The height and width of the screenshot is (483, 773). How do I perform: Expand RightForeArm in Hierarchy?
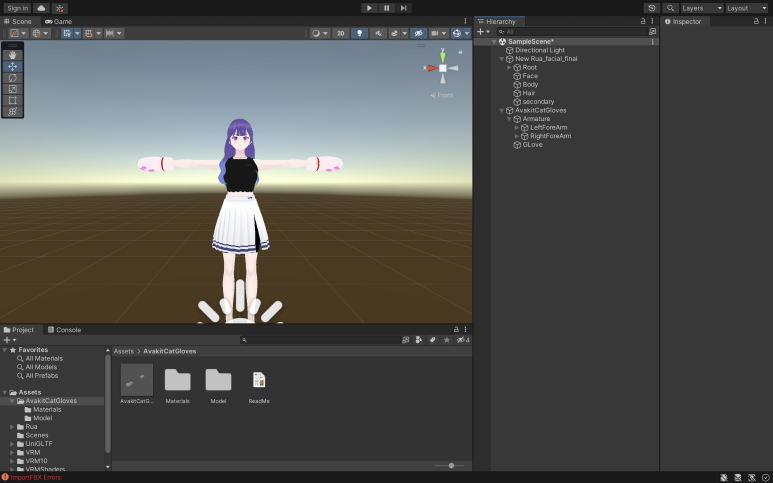(517, 136)
